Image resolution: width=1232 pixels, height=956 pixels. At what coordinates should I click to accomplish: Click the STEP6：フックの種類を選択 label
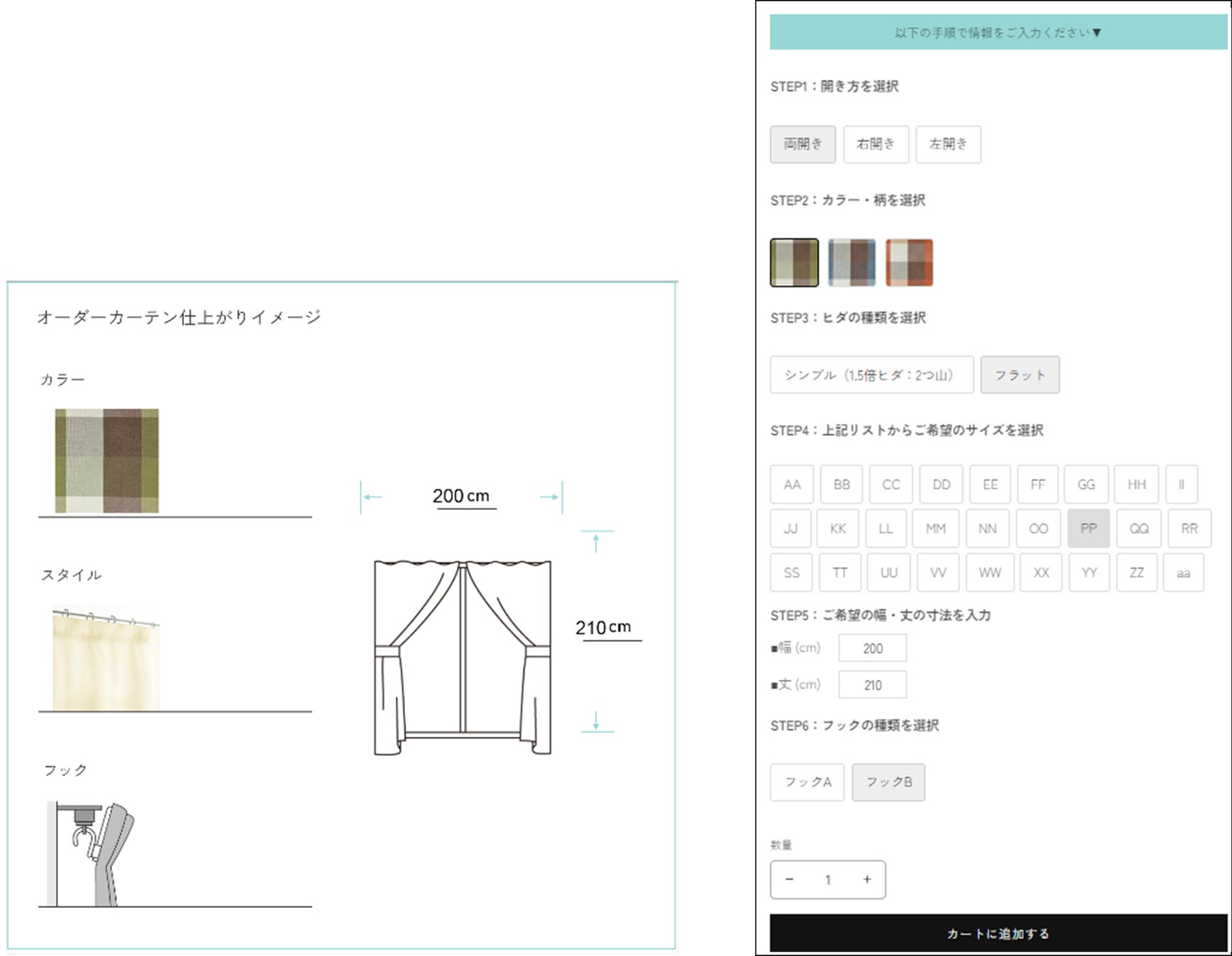[854, 725]
